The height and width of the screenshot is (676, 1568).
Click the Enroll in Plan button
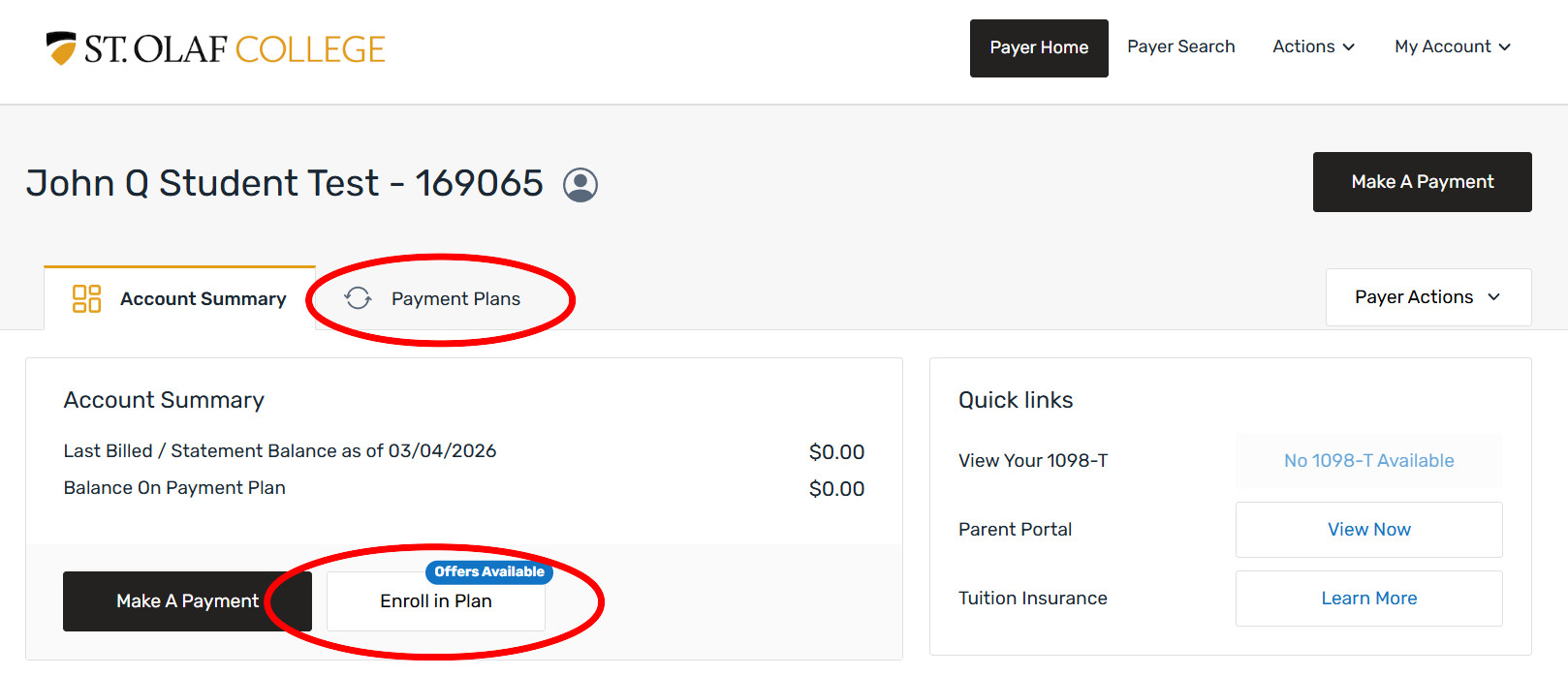click(x=436, y=601)
